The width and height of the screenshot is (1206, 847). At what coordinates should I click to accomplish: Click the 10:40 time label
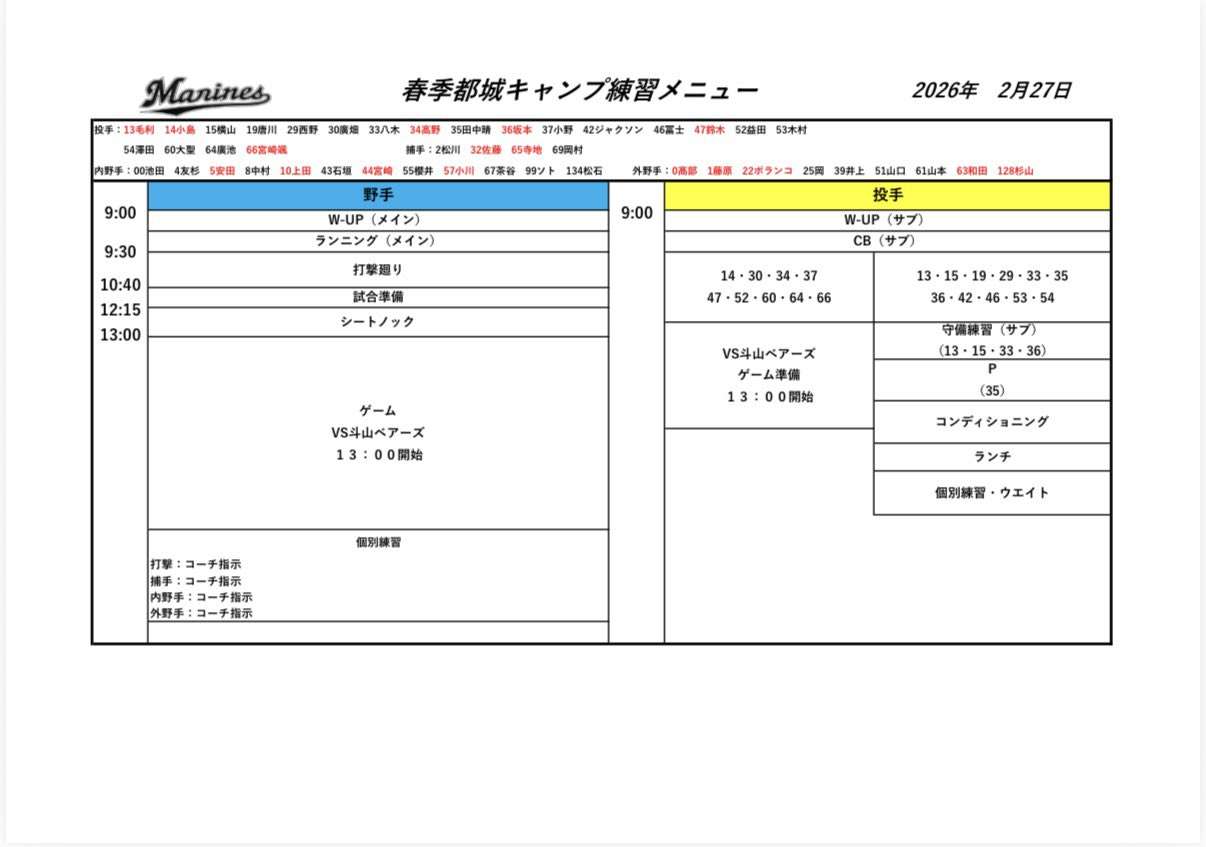pos(120,285)
